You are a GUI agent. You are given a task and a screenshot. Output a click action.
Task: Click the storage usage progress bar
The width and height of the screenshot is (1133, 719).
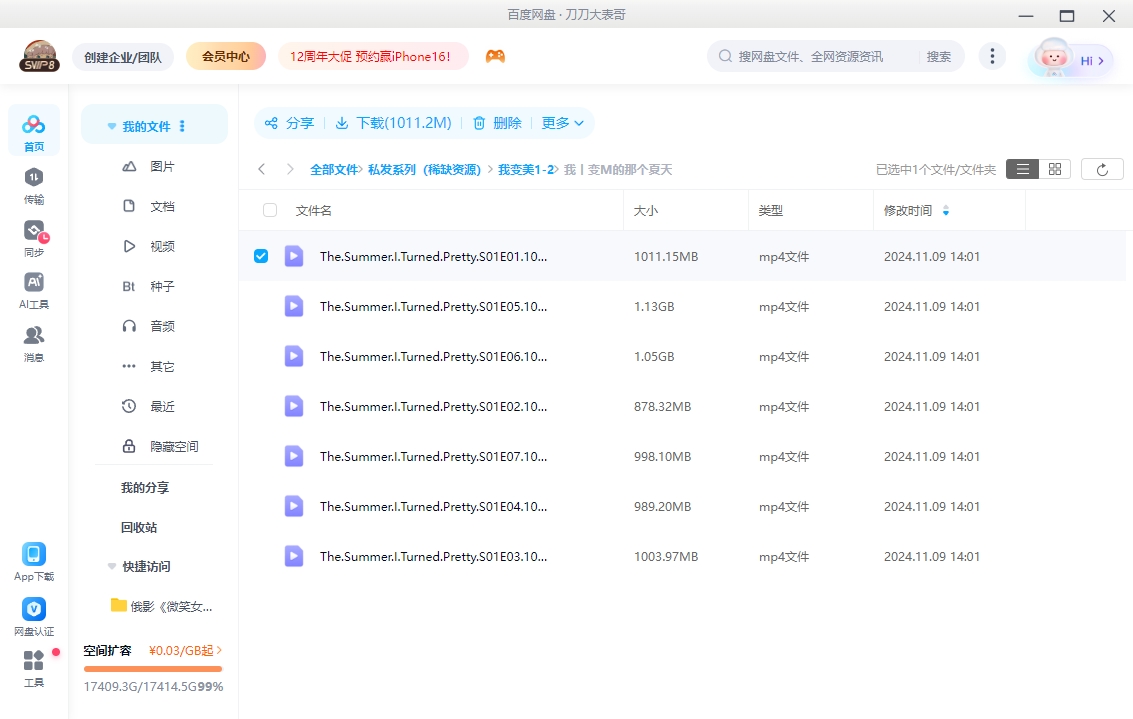coord(153,669)
